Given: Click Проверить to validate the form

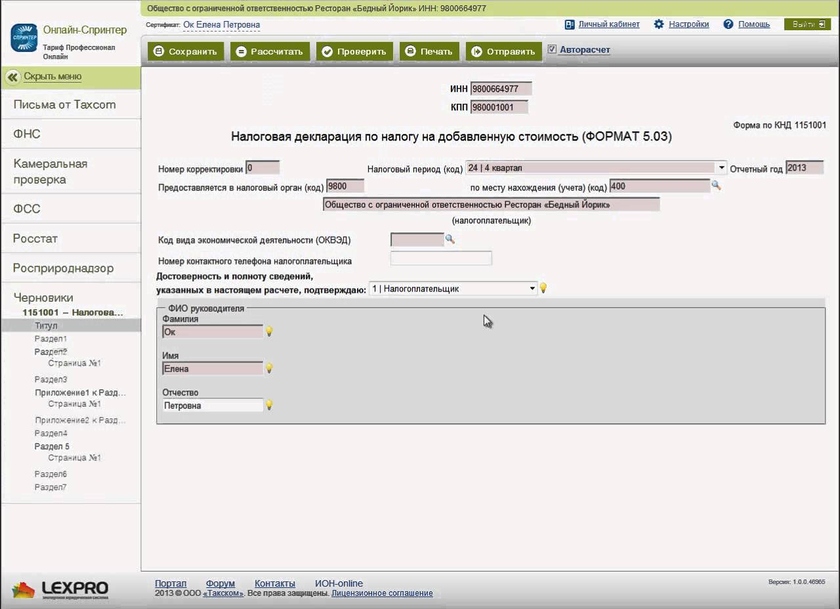Looking at the screenshot, I should pyautogui.click(x=354, y=51).
